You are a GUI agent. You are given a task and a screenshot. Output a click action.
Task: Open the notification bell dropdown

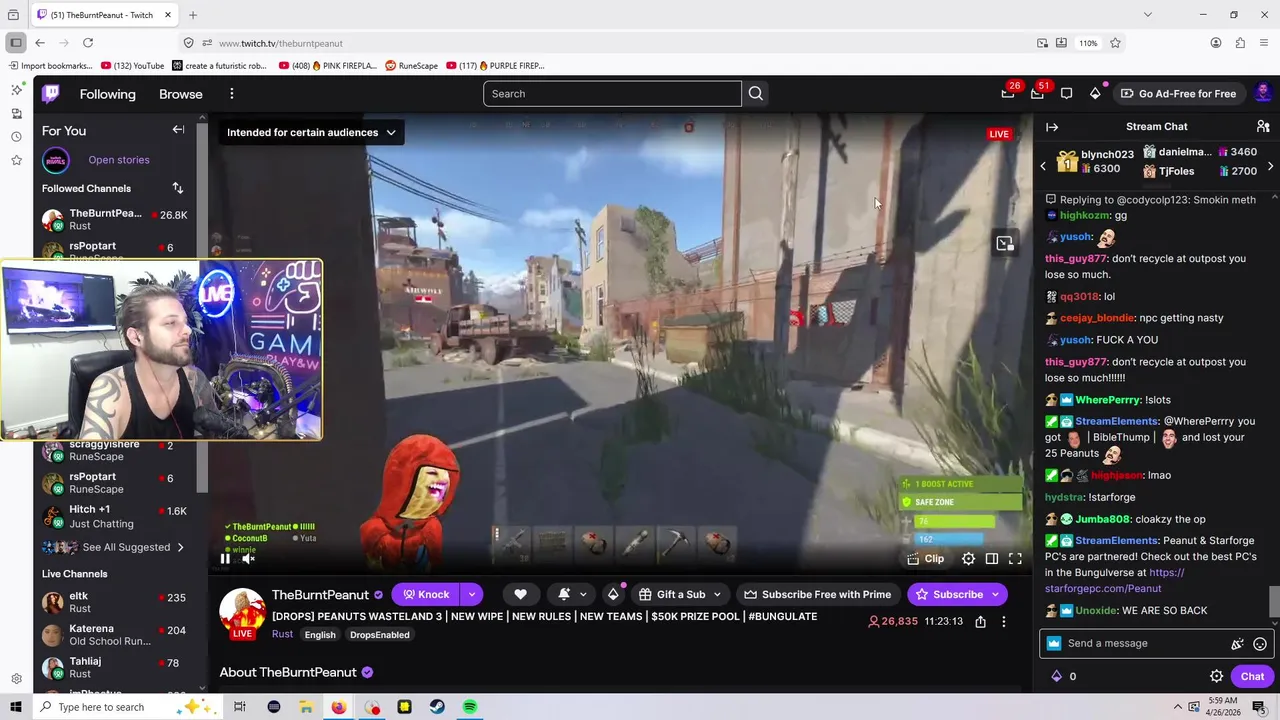(x=571, y=594)
